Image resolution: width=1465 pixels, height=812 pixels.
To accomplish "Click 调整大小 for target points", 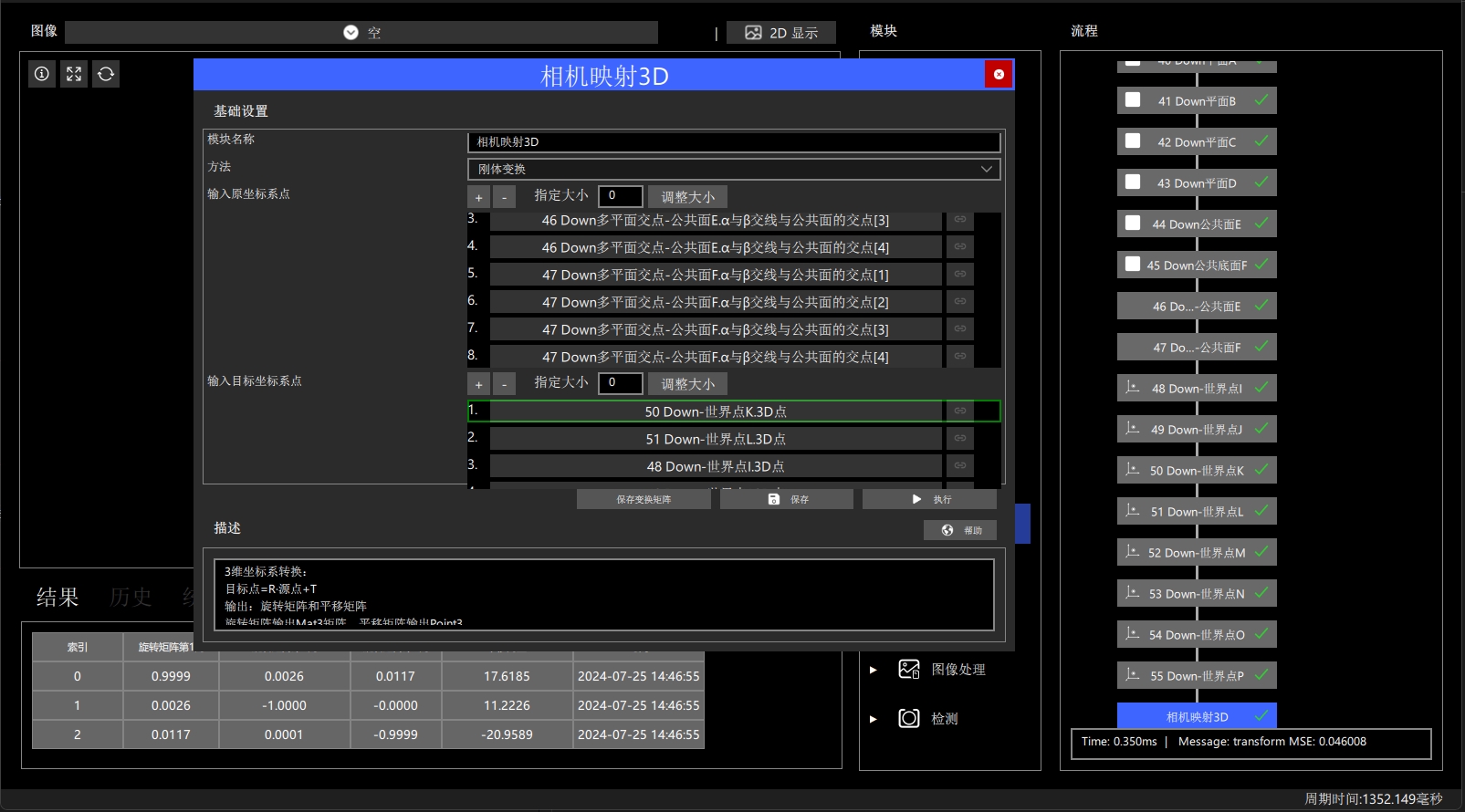I will point(688,384).
